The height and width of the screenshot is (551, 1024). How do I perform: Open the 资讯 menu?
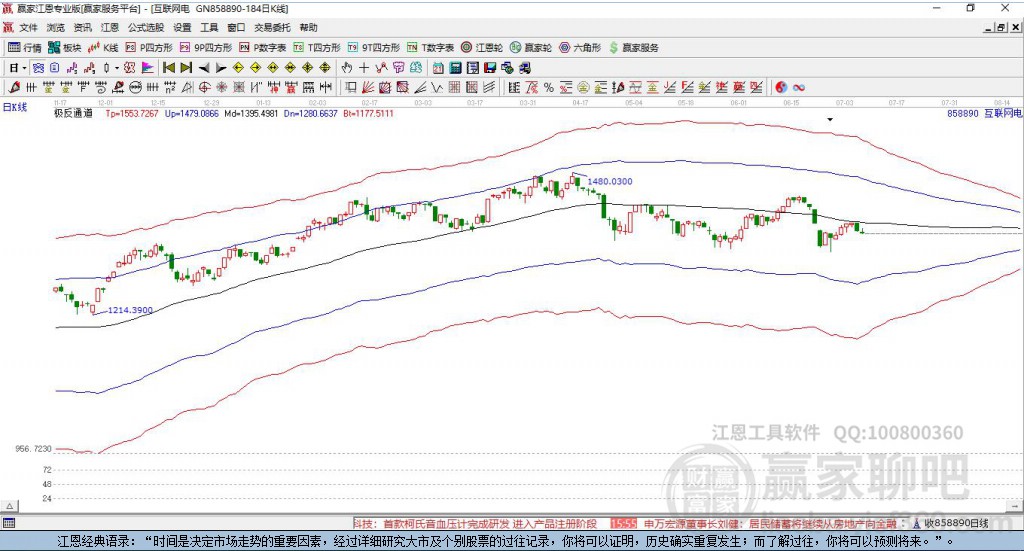(x=82, y=27)
